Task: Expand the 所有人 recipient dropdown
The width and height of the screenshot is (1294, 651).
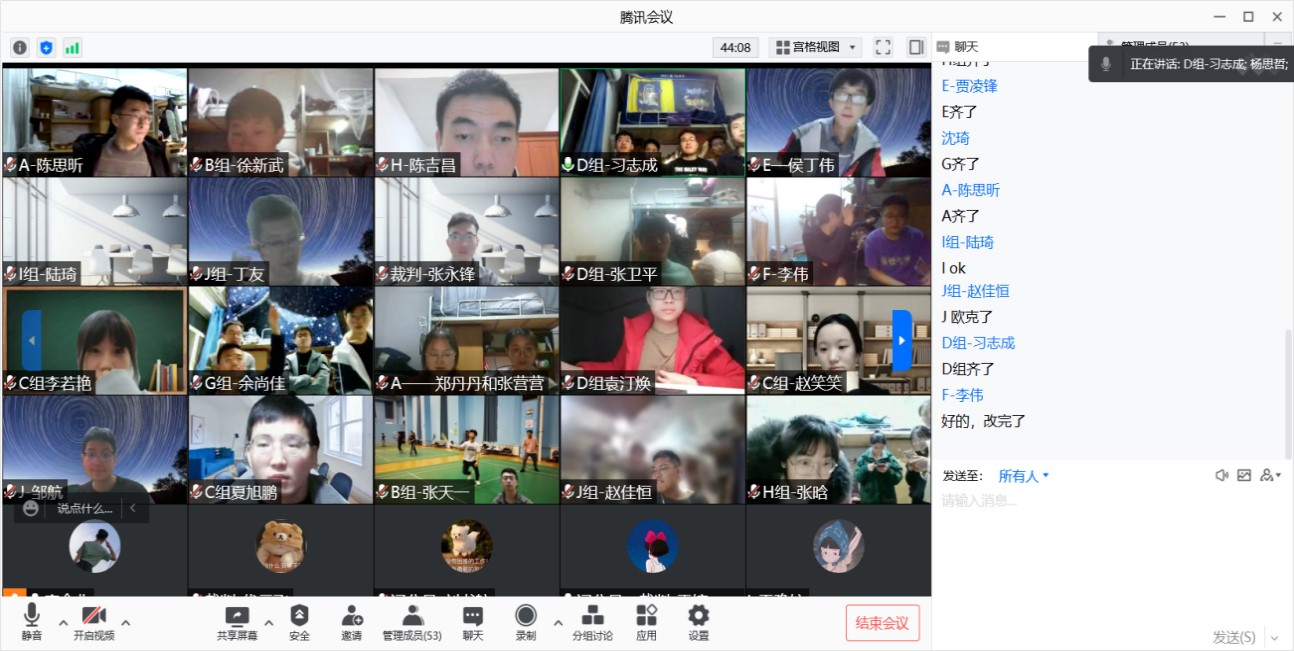Action: [x=1024, y=476]
